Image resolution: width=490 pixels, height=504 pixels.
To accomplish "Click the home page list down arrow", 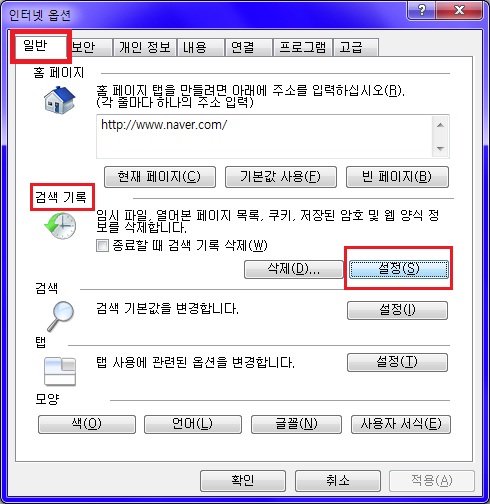I will click(x=440, y=148).
